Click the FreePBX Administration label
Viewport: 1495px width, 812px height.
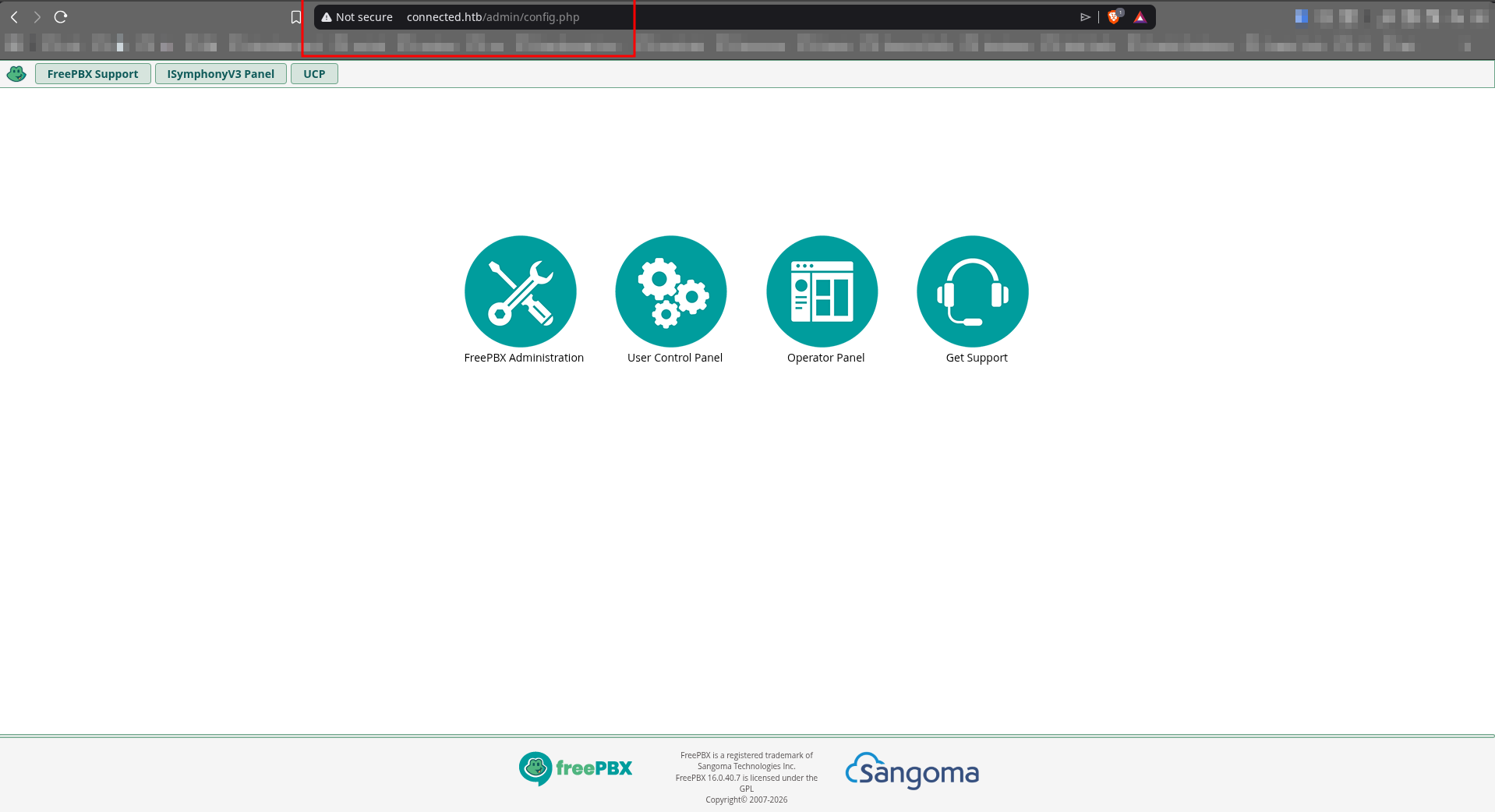click(524, 358)
